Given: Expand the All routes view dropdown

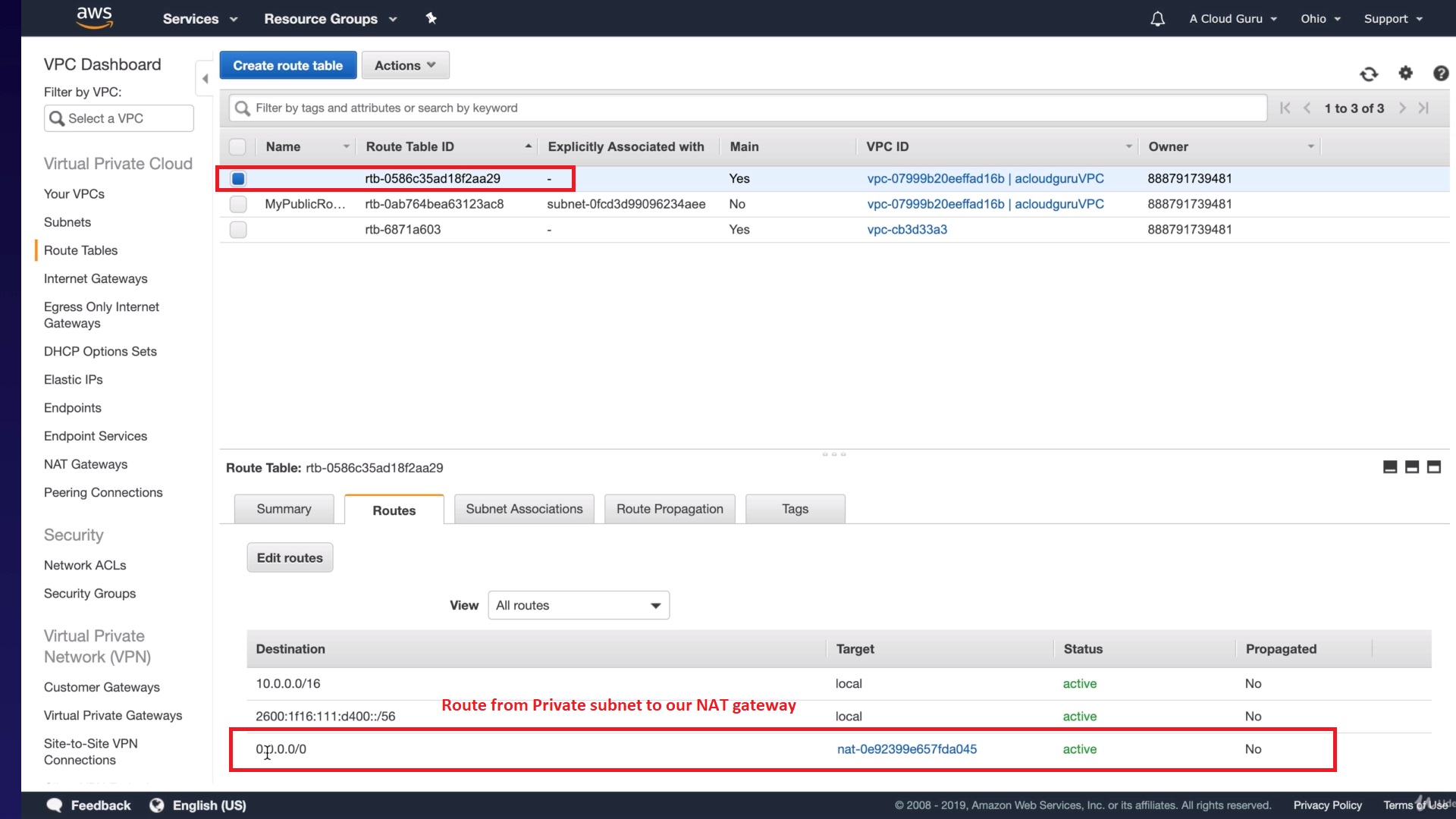Looking at the screenshot, I should tap(579, 605).
